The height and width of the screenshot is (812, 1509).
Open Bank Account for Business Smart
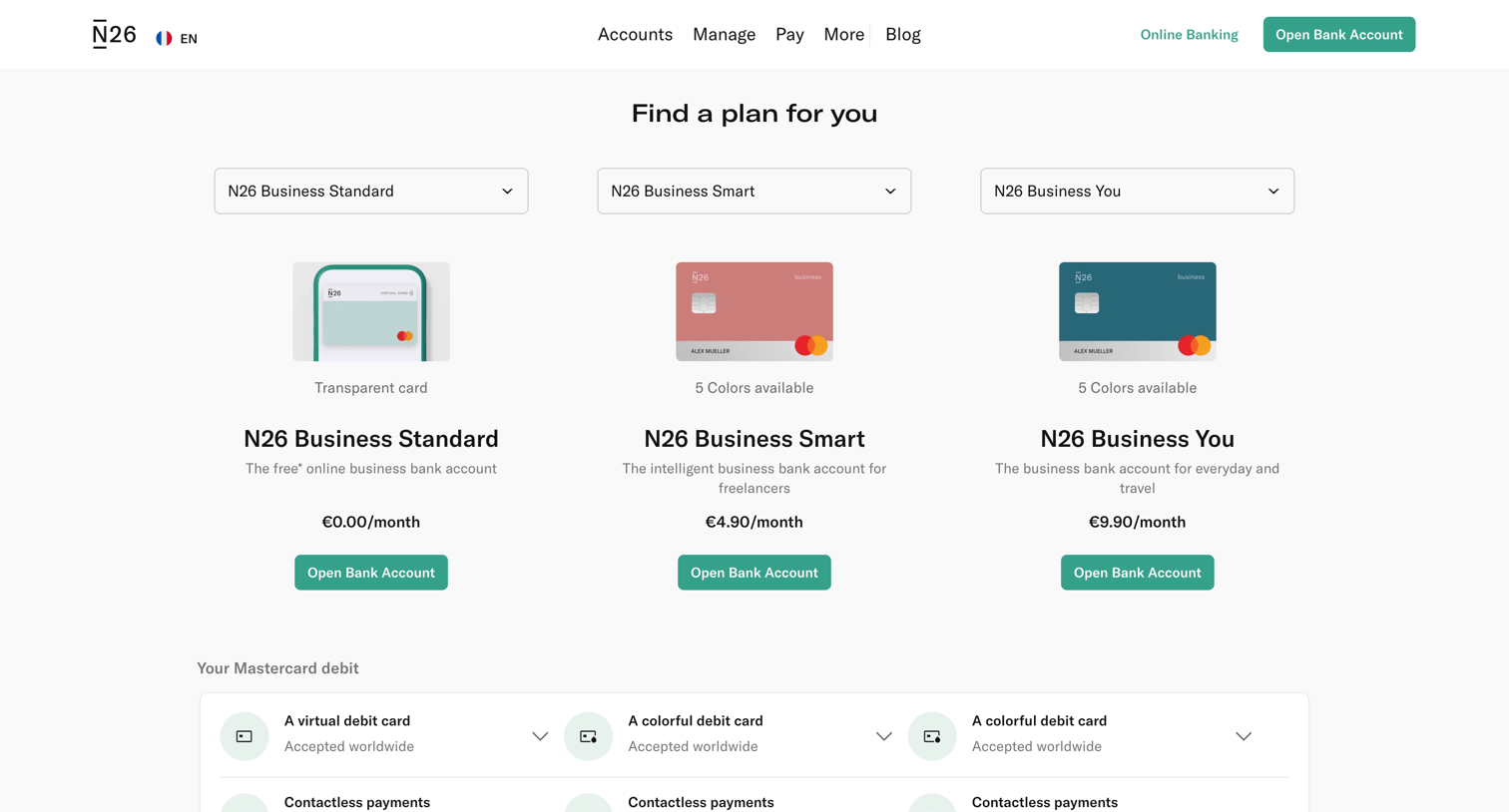[754, 573]
